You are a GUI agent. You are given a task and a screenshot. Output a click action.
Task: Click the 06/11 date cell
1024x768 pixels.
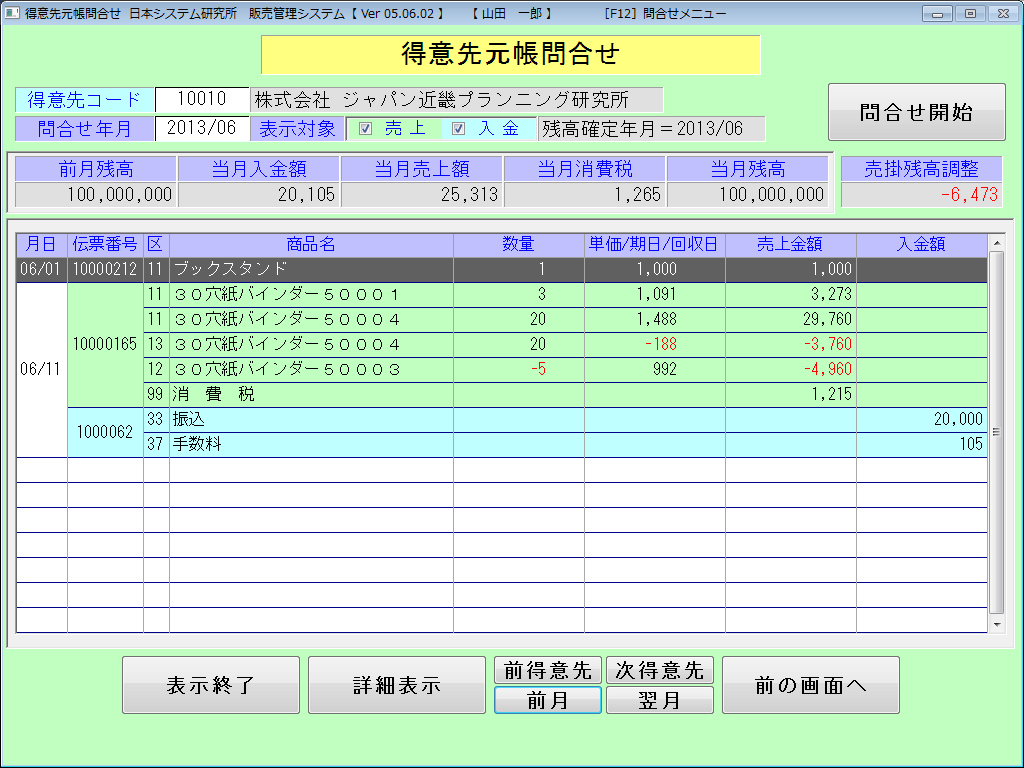pos(41,370)
